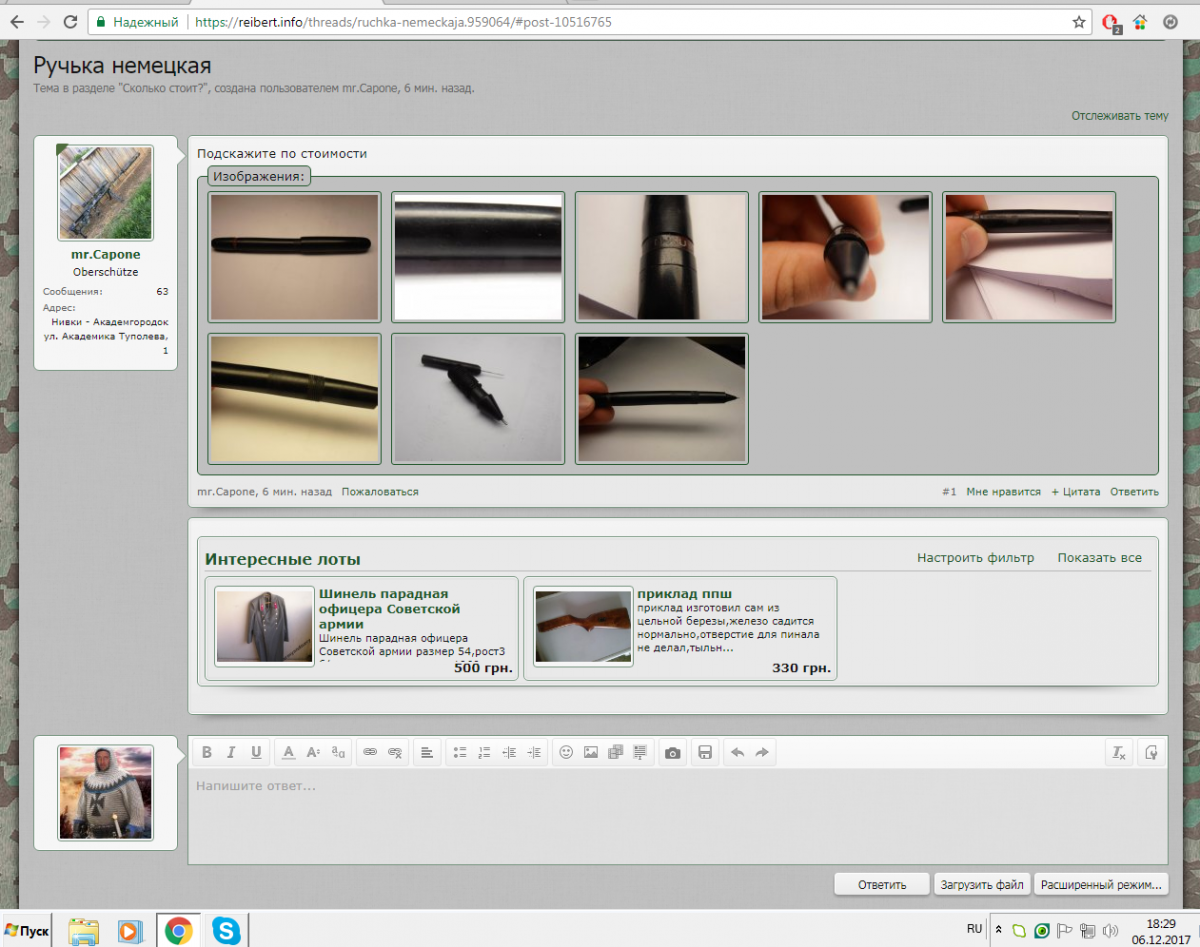
Task: Open the first pen image thumbnail
Action: (295, 257)
